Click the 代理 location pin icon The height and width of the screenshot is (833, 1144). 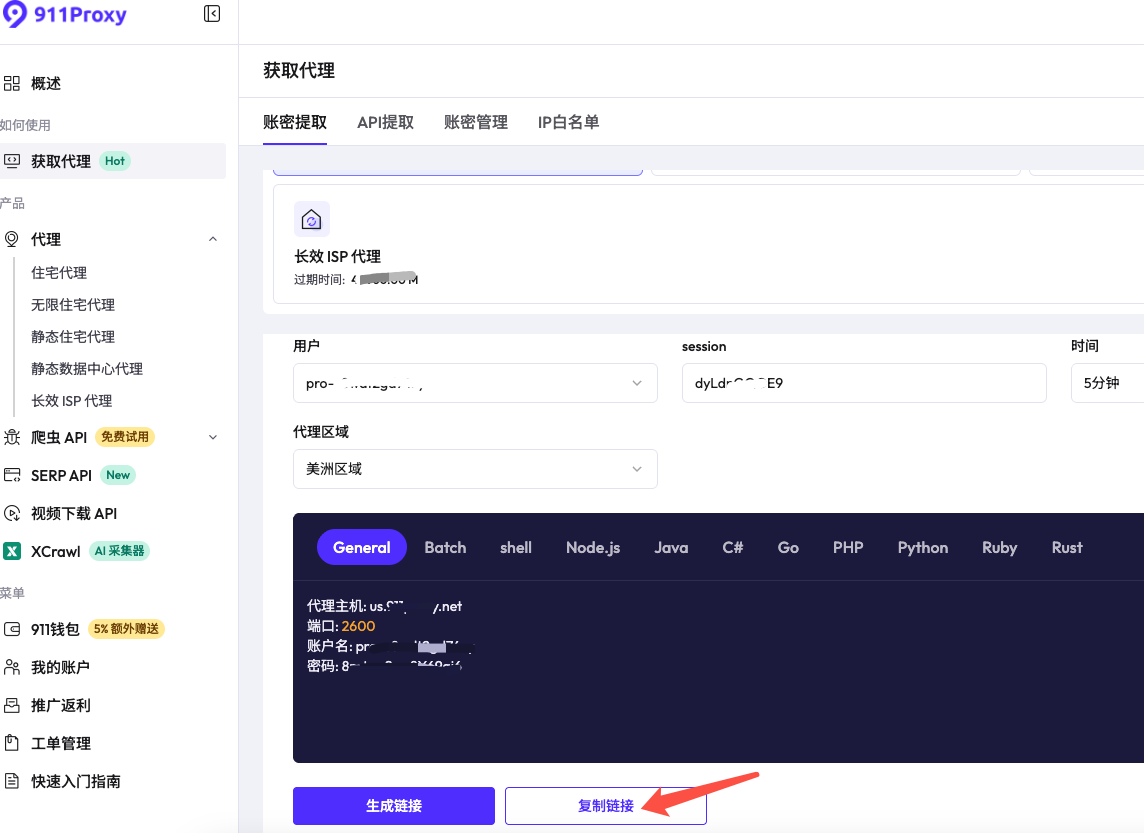click(12, 239)
